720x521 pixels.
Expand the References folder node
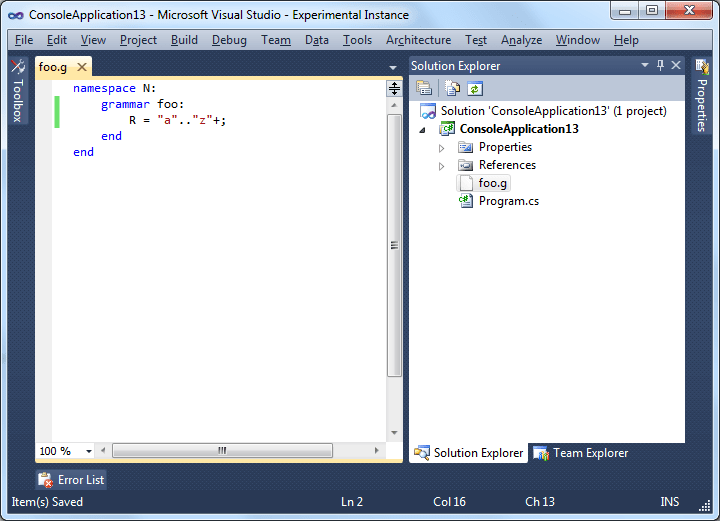[441, 166]
